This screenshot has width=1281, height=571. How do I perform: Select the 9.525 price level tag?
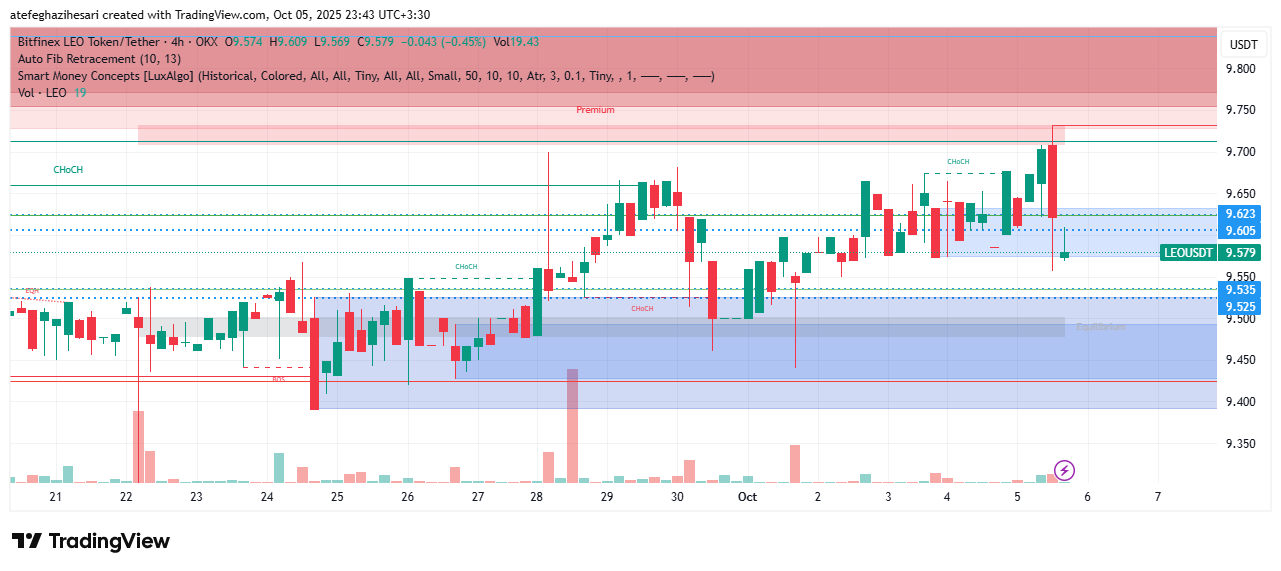click(x=1242, y=307)
